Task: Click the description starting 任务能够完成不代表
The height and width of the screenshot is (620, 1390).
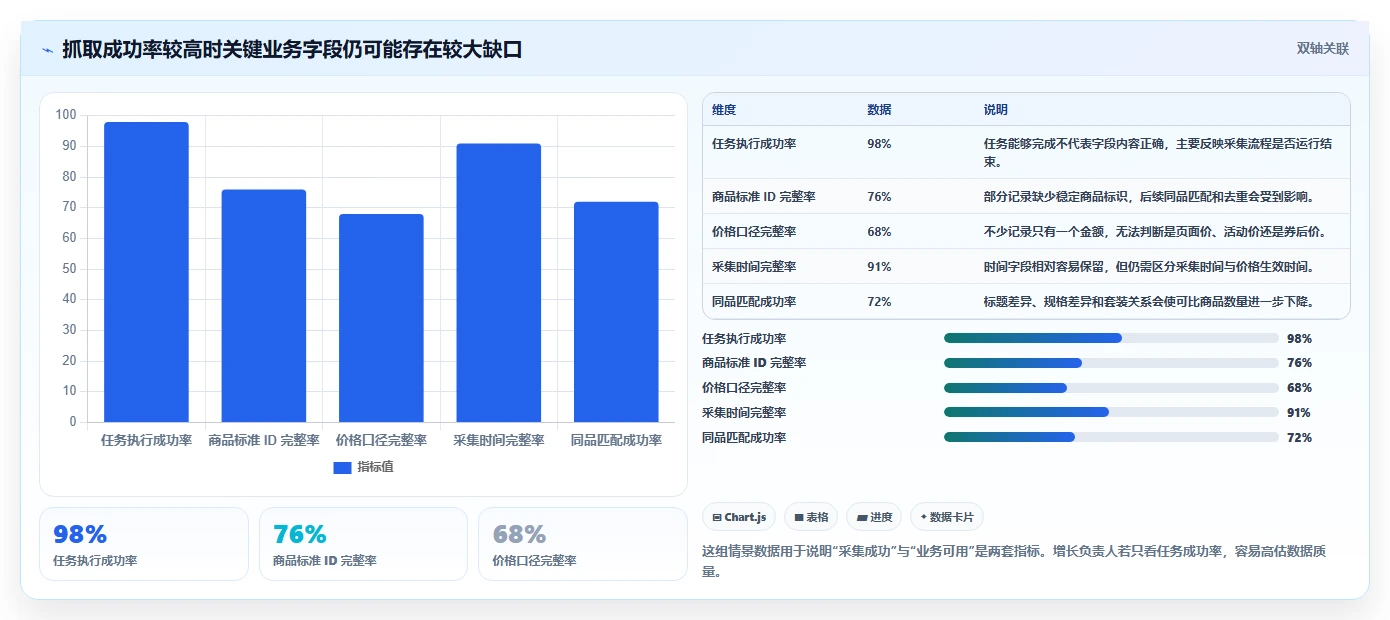Action: (1158, 152)
